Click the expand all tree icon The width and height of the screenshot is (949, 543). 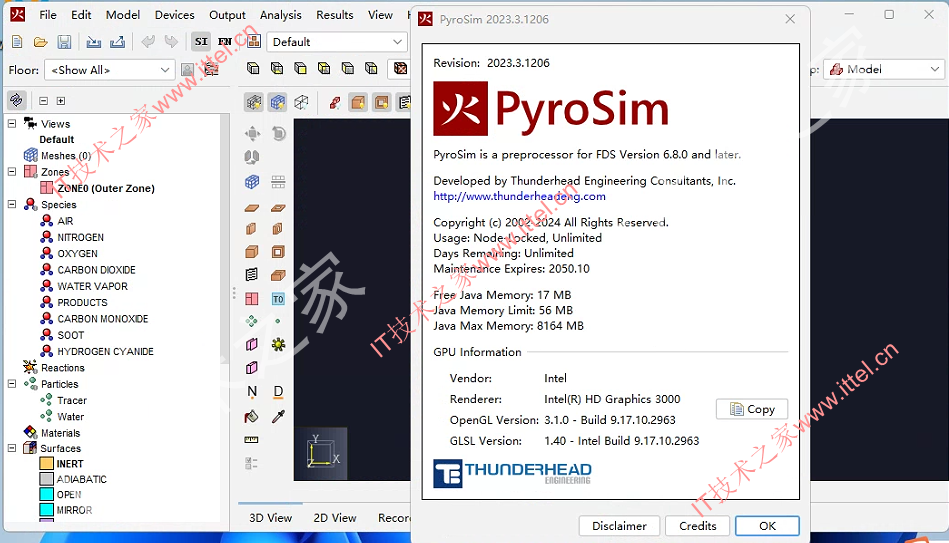[x=61, y=100]
